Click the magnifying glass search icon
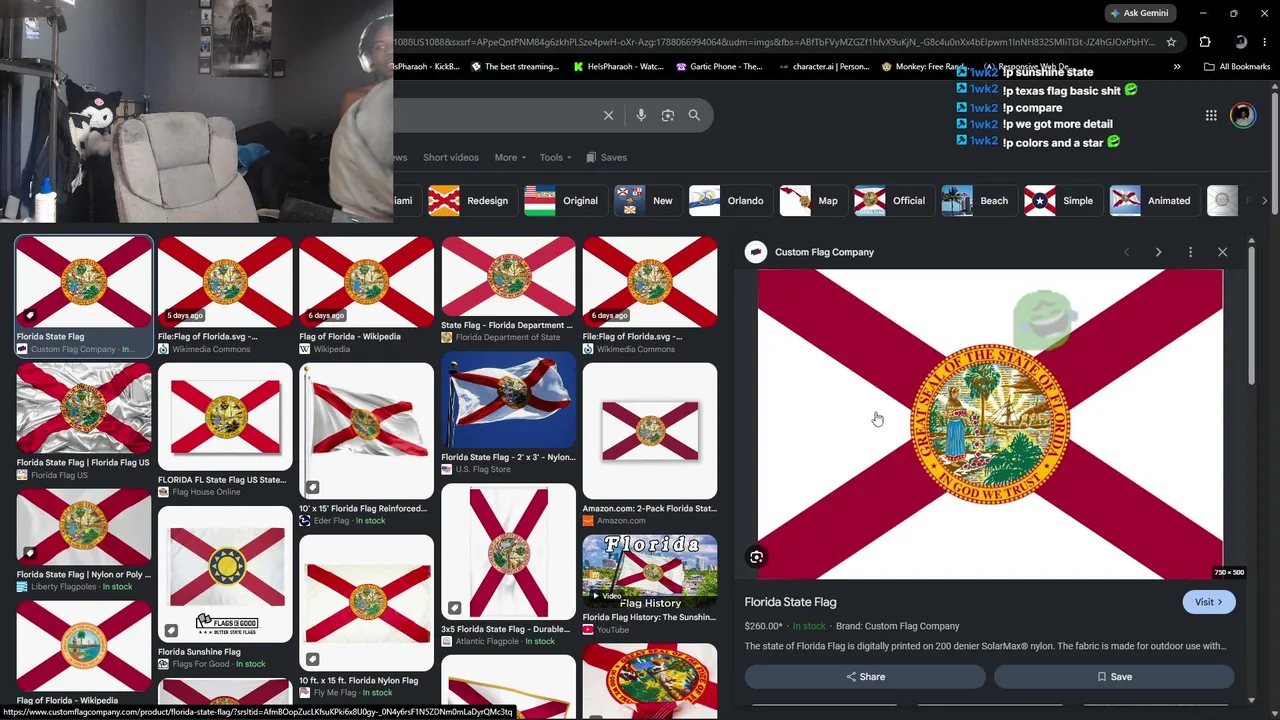This screenshot has width=1280, height=720. (x=694, y=115)
